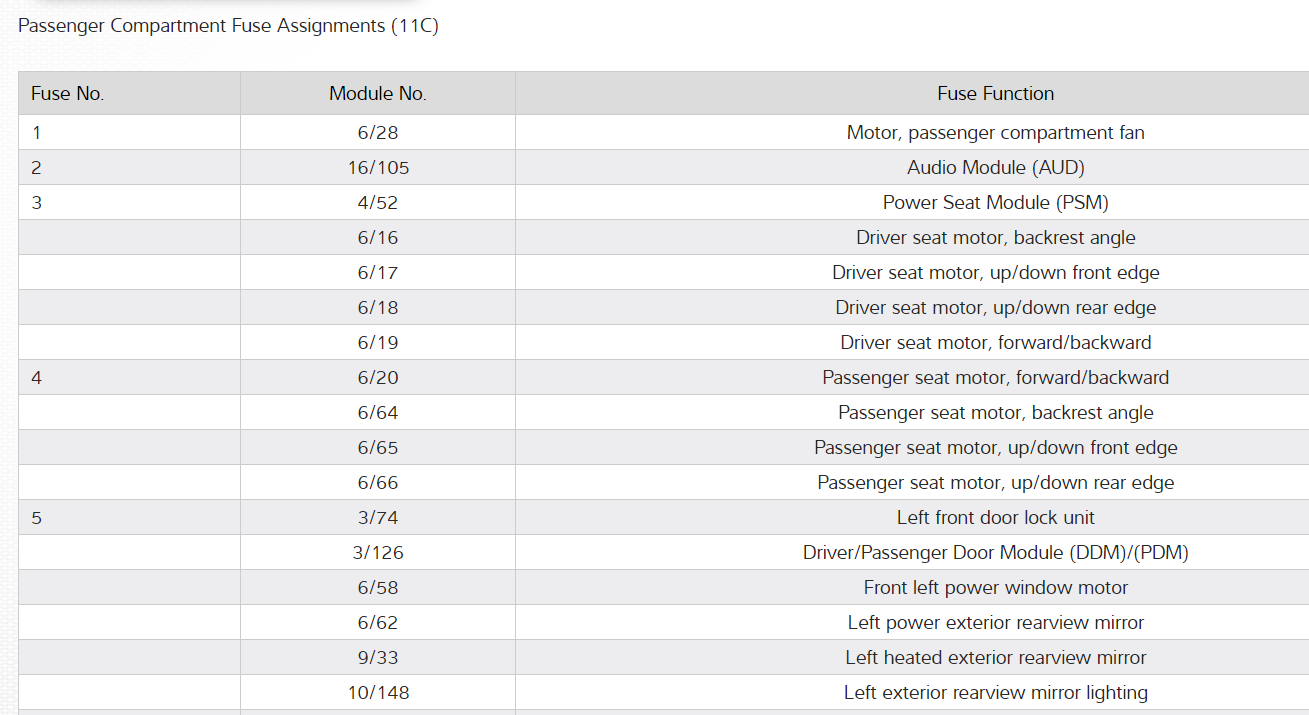
Task: Select "Passenger seat motor, up/down rear edge"
Action: coord(995,483)
